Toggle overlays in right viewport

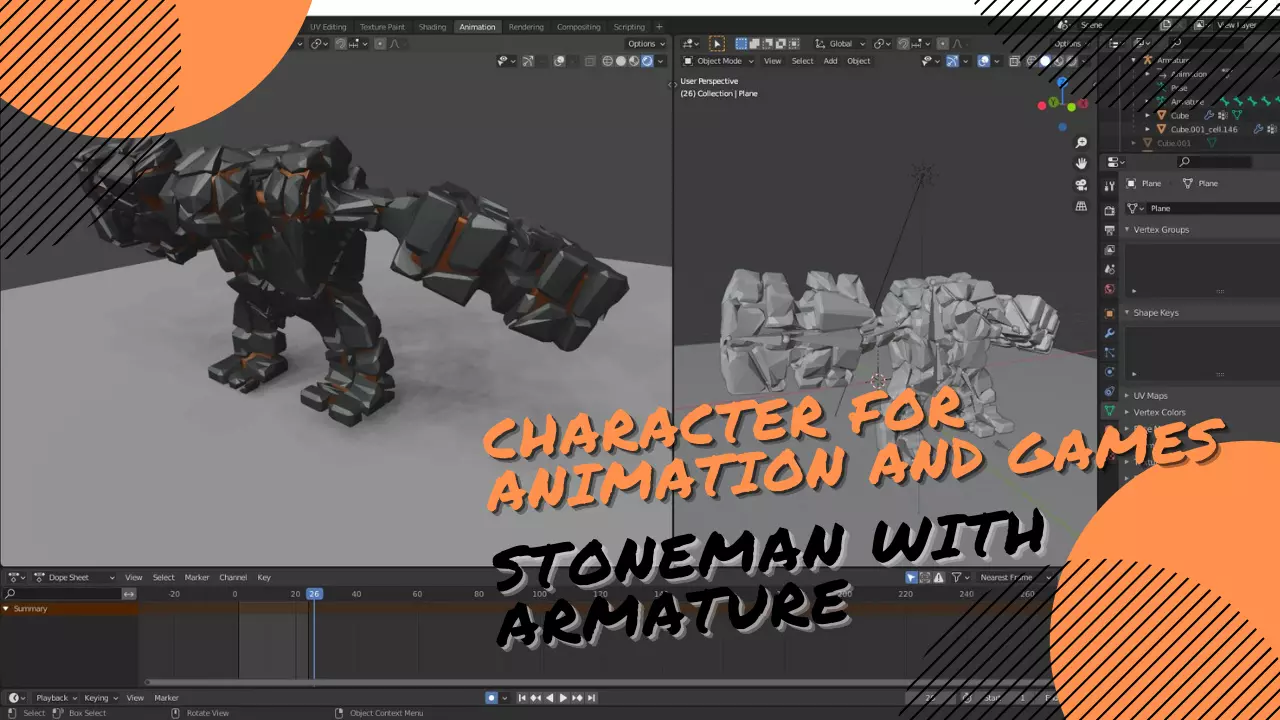point(984,61)
